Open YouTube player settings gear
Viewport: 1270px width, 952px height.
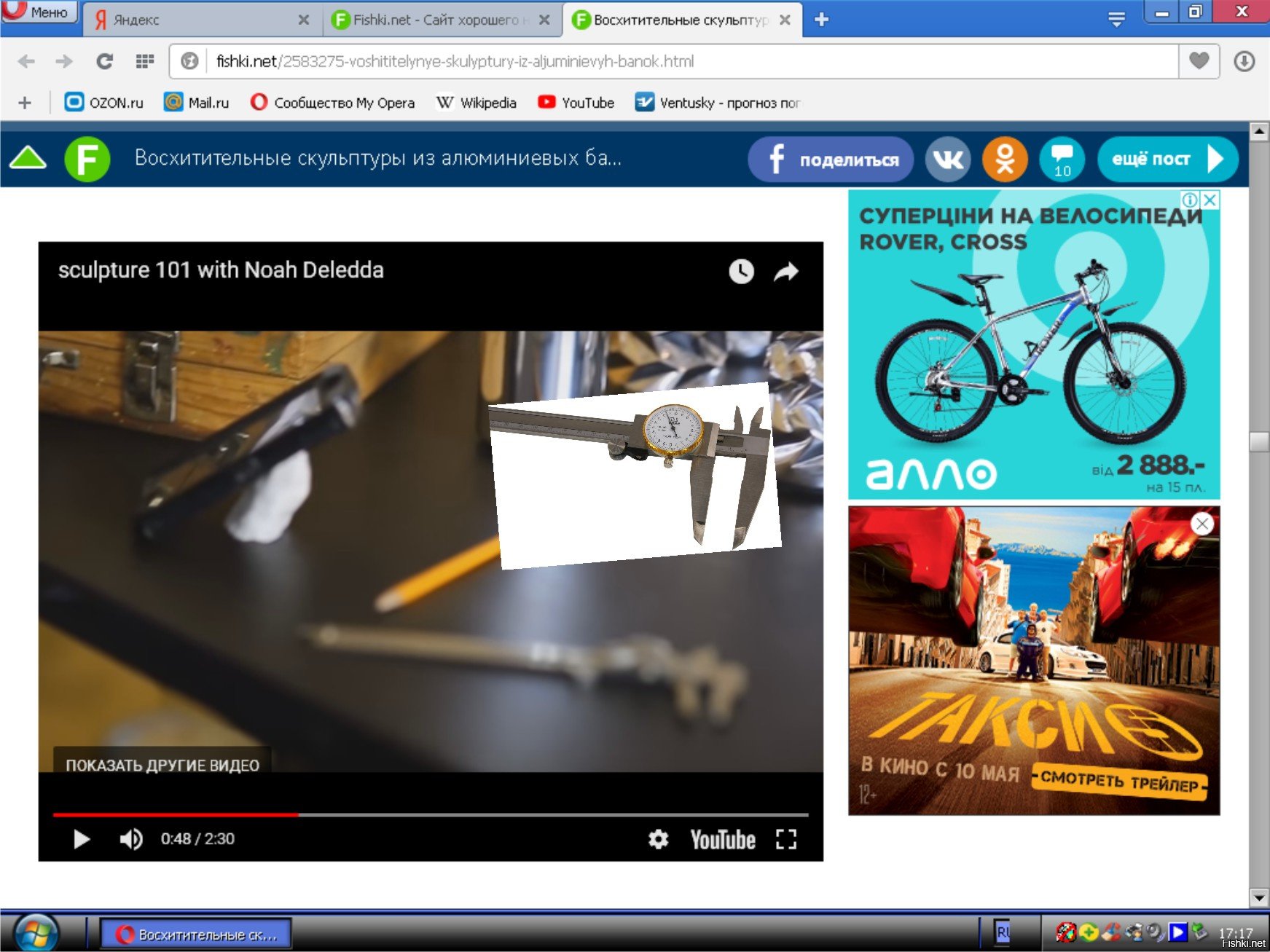point(658,839)
